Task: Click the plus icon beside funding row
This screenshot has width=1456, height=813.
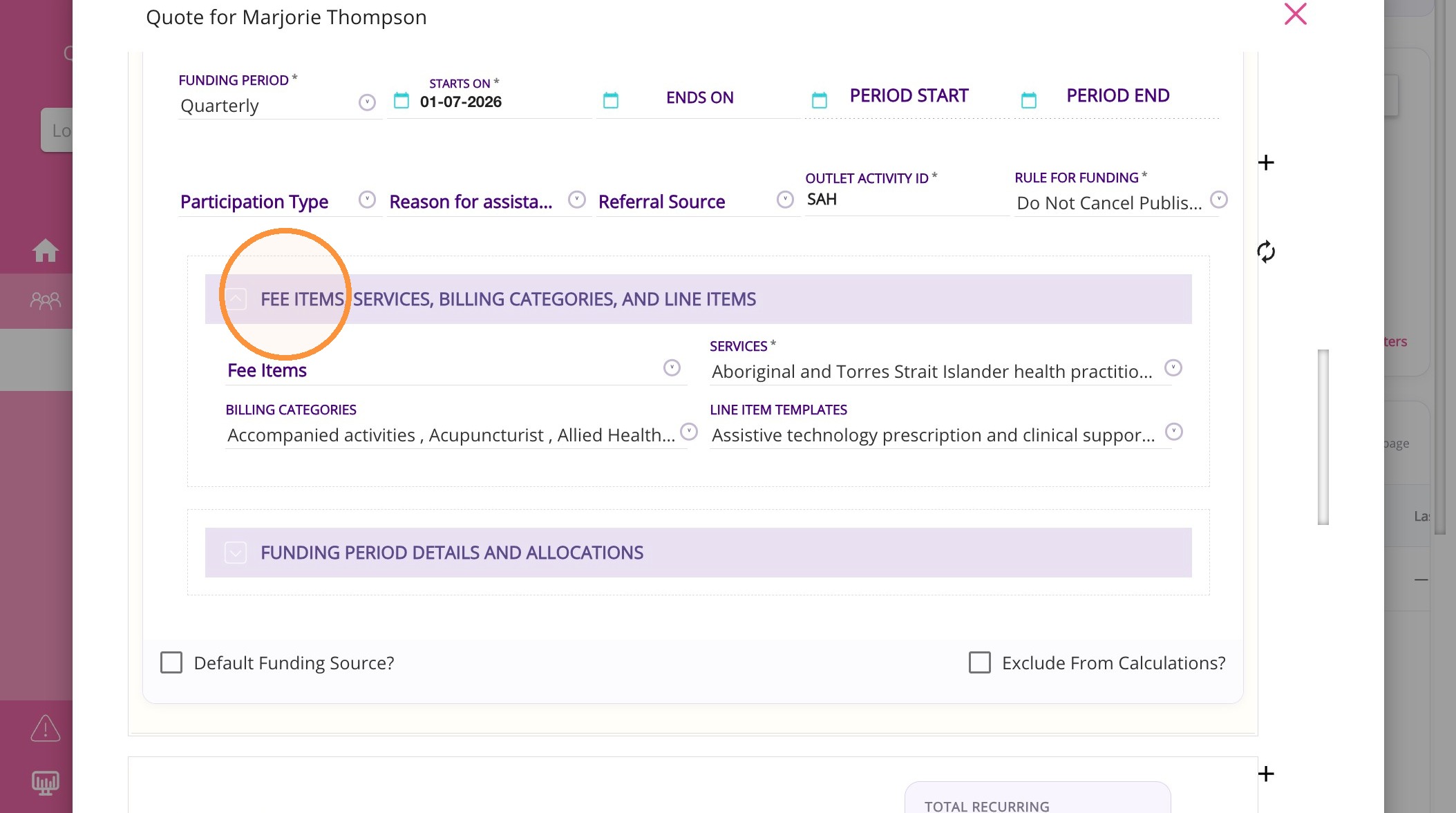Action: point(1265,163)
